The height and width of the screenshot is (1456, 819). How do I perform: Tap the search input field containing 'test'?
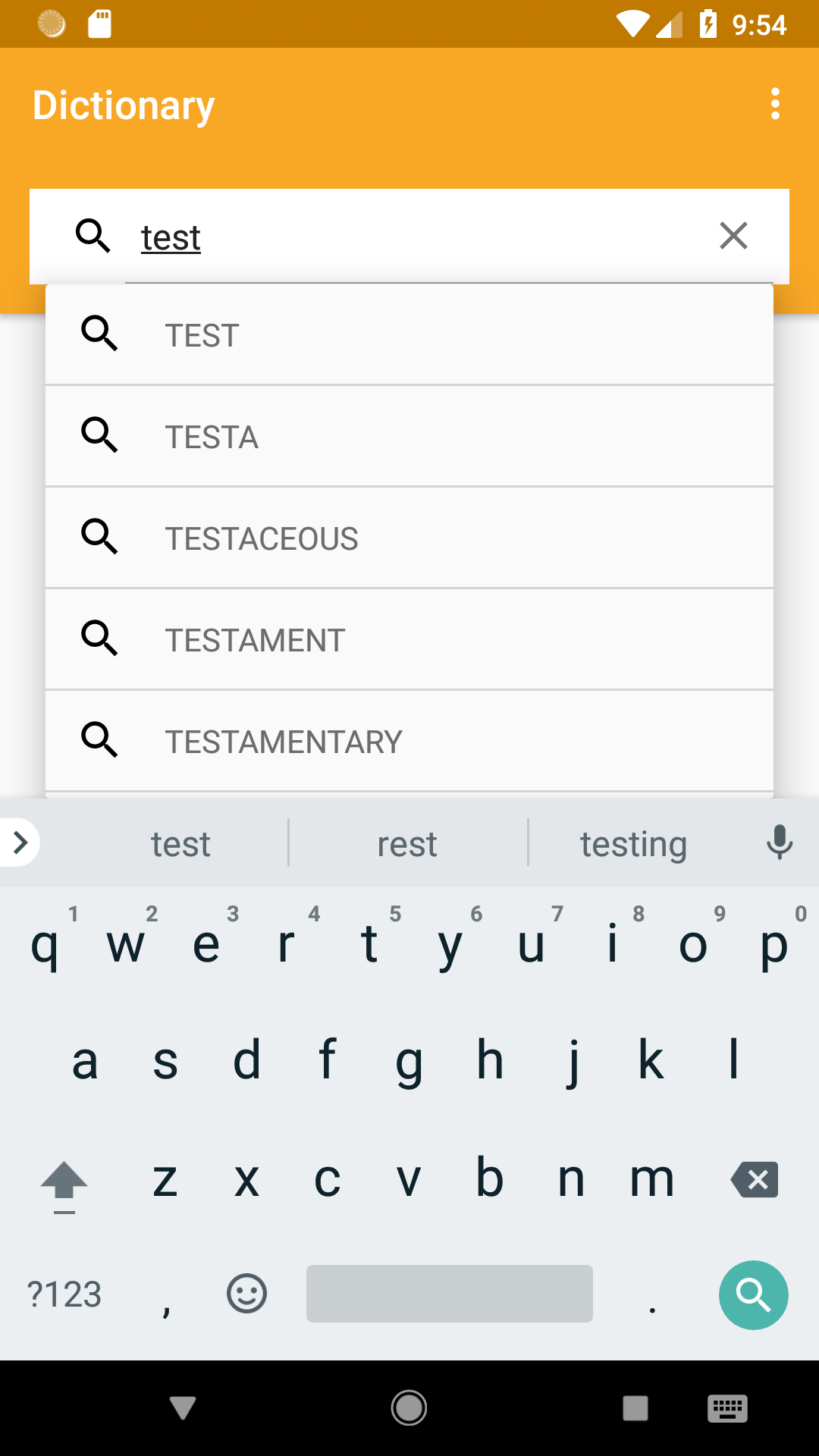[x=409, y=237]
